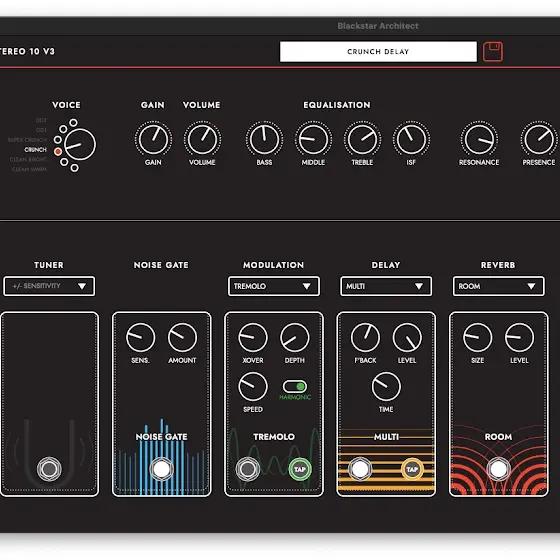The width and height of the screenshot is (560, 560).
Task: Click the Noise Gate Amount knob
Action: 182,338
